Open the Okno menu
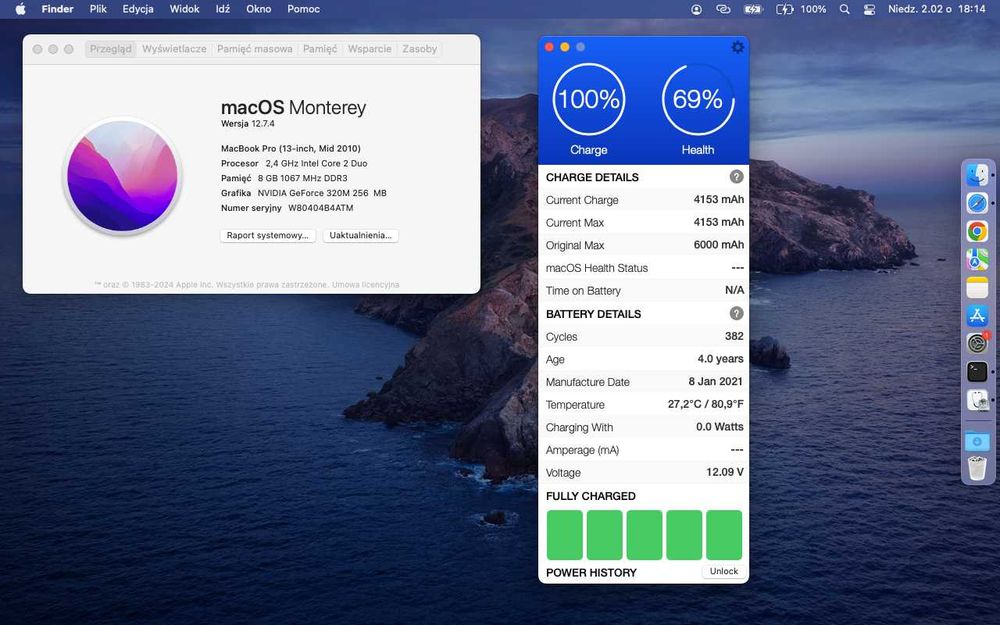 (x=258, y=9)
